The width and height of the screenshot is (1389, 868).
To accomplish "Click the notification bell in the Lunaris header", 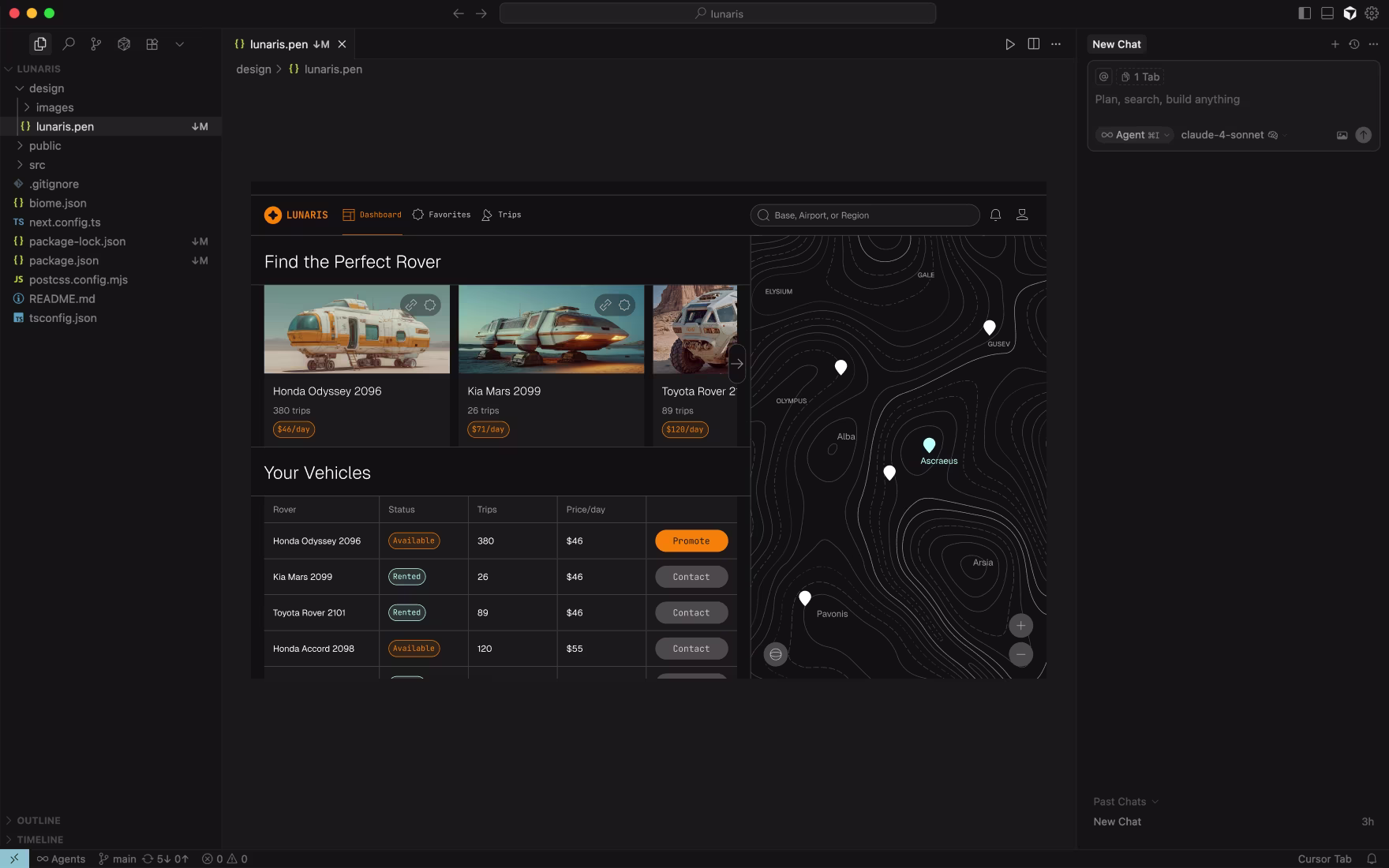I will 995,214.
